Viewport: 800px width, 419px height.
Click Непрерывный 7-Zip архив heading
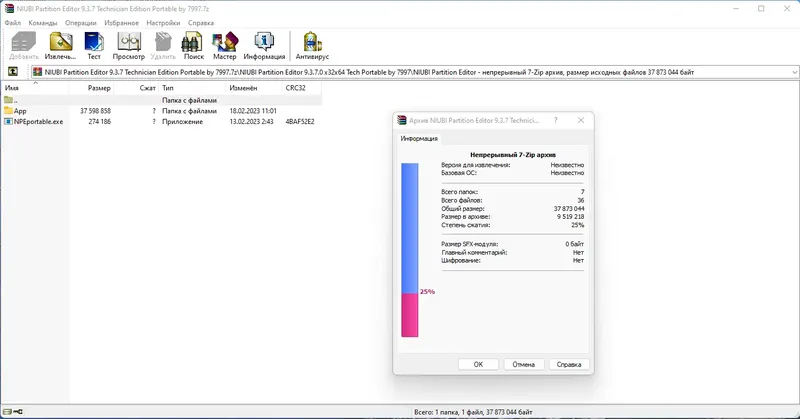513,155
